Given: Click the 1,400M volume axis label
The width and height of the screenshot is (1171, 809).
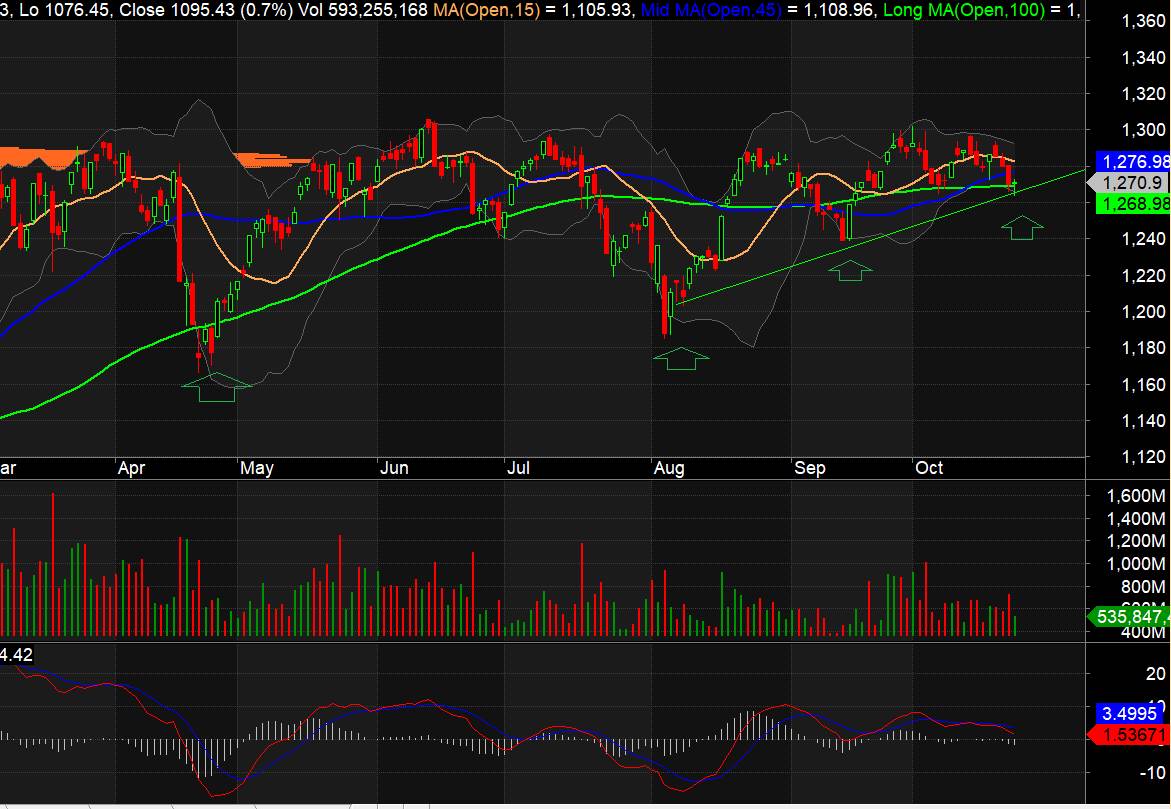Looking at the screenshot, I should click(x=1136, y=518).
